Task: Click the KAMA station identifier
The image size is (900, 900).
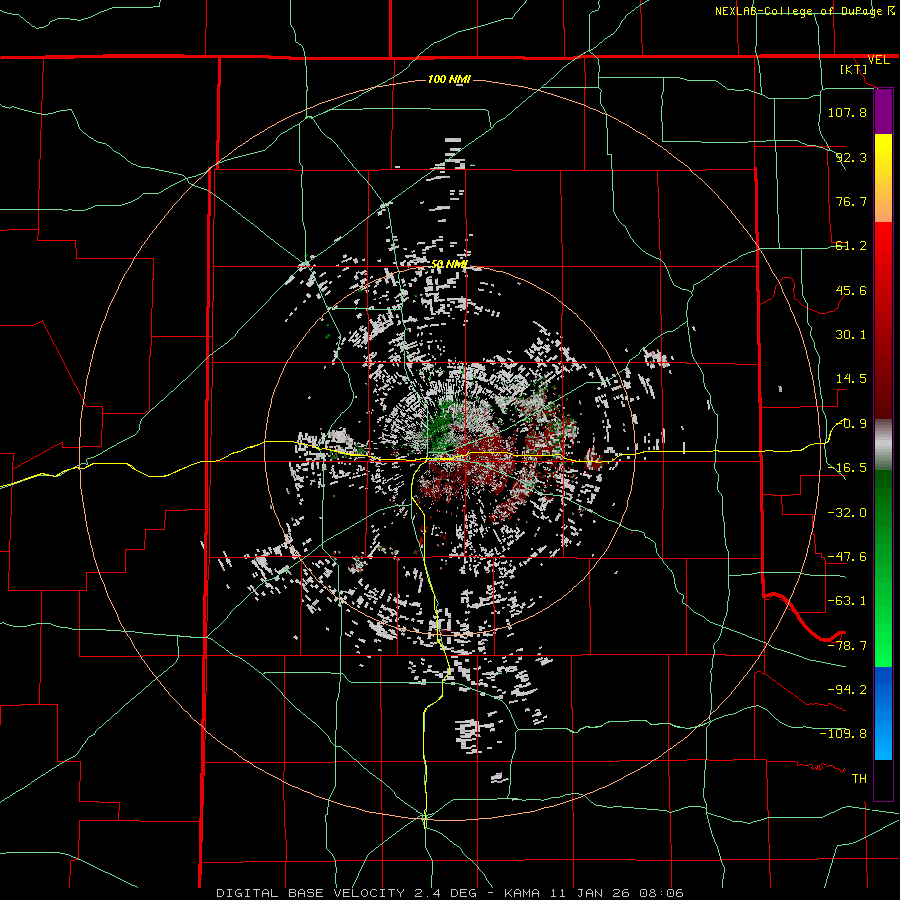Action: click(x=522, y=893)
